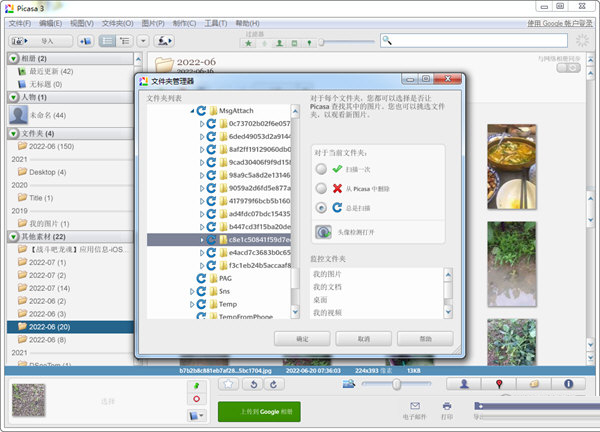Open the places pin panel

[498, 384]
